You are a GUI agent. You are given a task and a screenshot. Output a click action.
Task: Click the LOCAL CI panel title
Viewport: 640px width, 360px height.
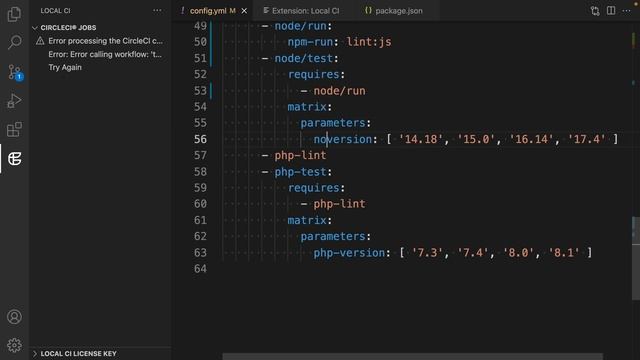55,11
